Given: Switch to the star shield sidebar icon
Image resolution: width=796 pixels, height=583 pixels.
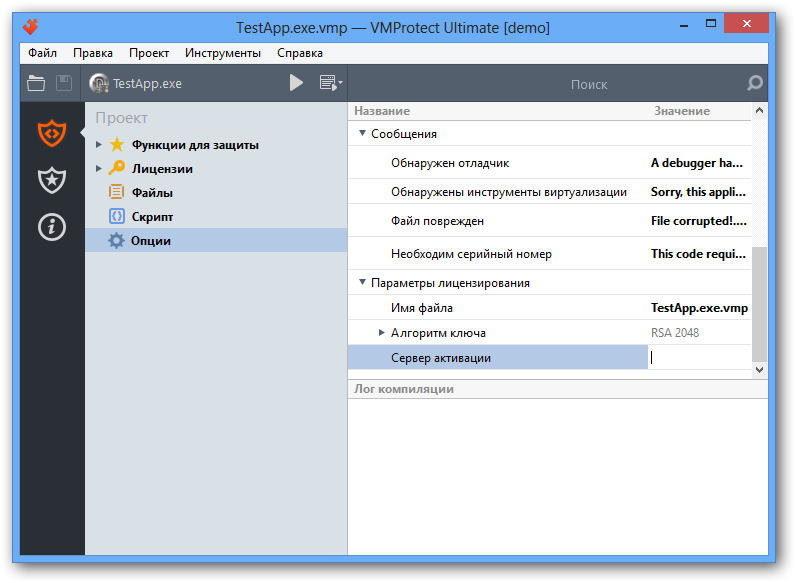Looking at the screenshot, I should [x=52, y=180].
